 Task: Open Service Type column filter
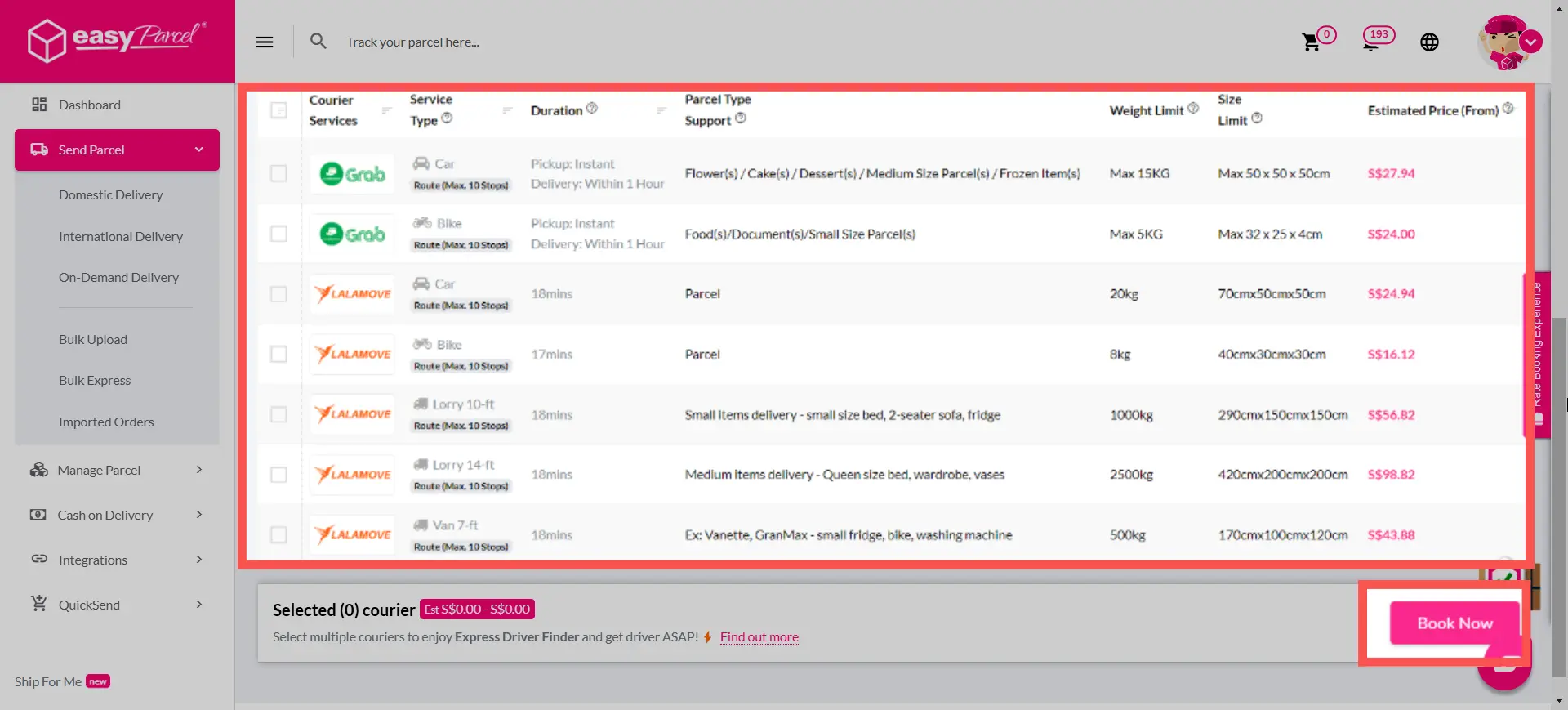(507, 110)
